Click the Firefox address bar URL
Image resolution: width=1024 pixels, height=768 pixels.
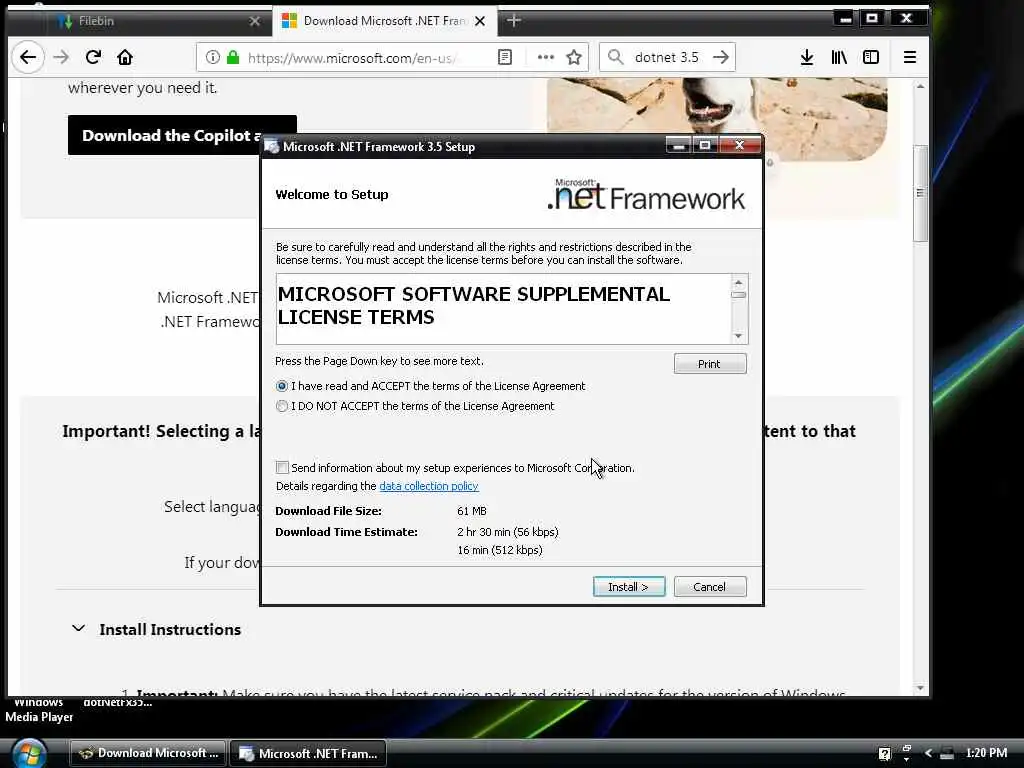[351, 57]
